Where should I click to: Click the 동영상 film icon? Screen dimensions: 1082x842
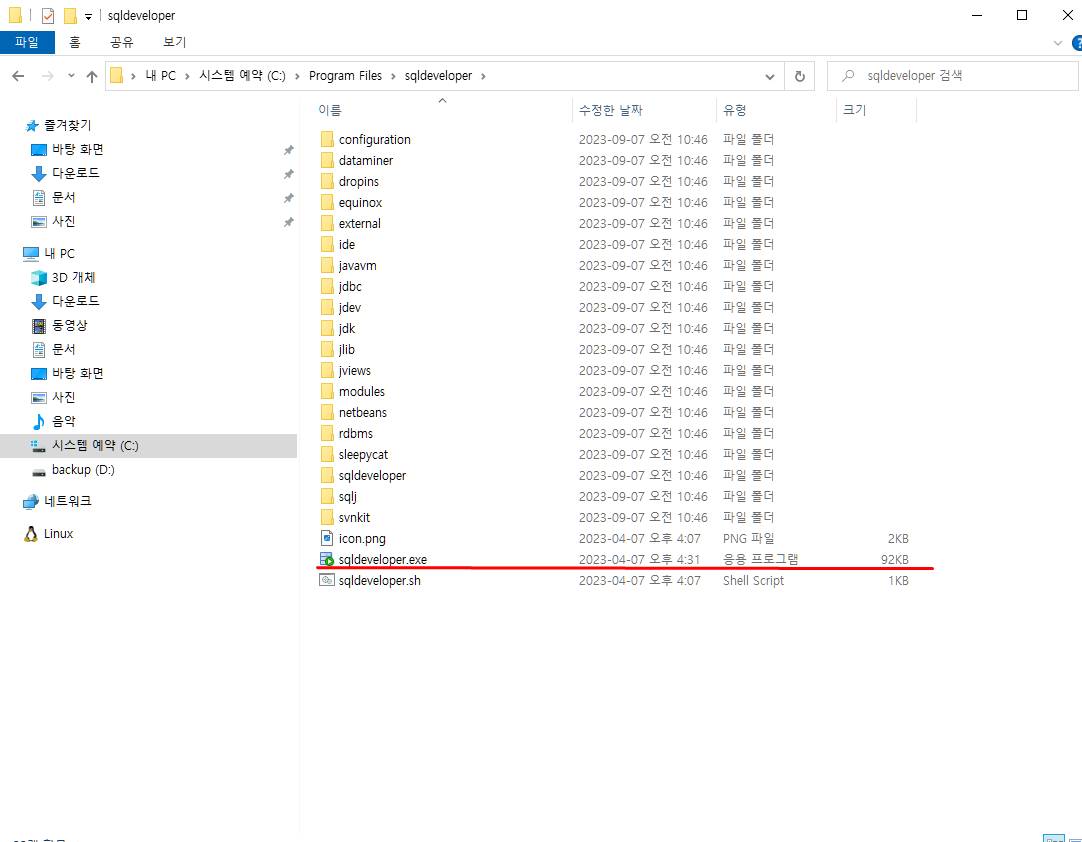pos(39,326)
